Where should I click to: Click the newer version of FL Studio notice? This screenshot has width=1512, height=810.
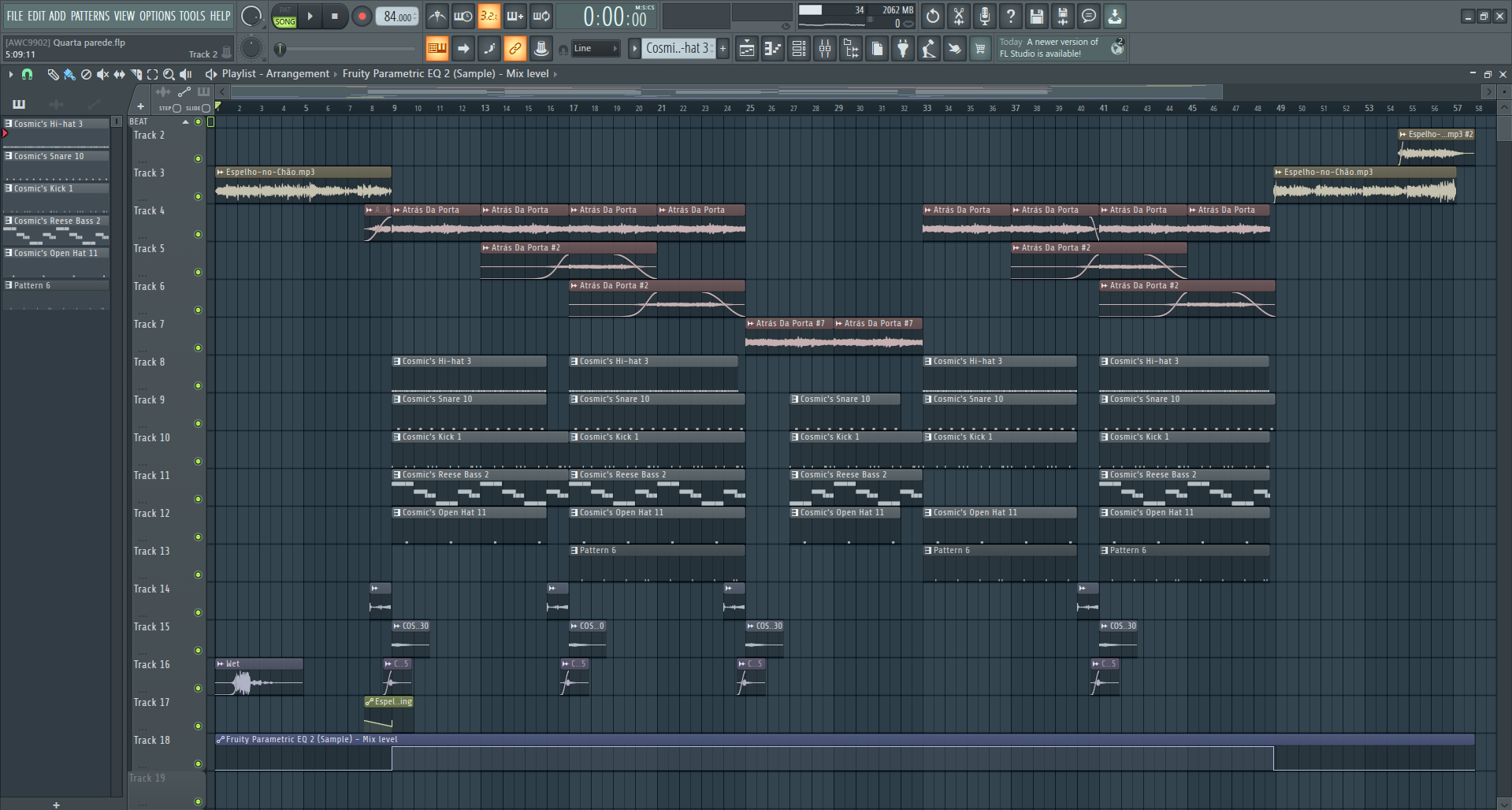pyautogui.click(x=1061, y=48)
